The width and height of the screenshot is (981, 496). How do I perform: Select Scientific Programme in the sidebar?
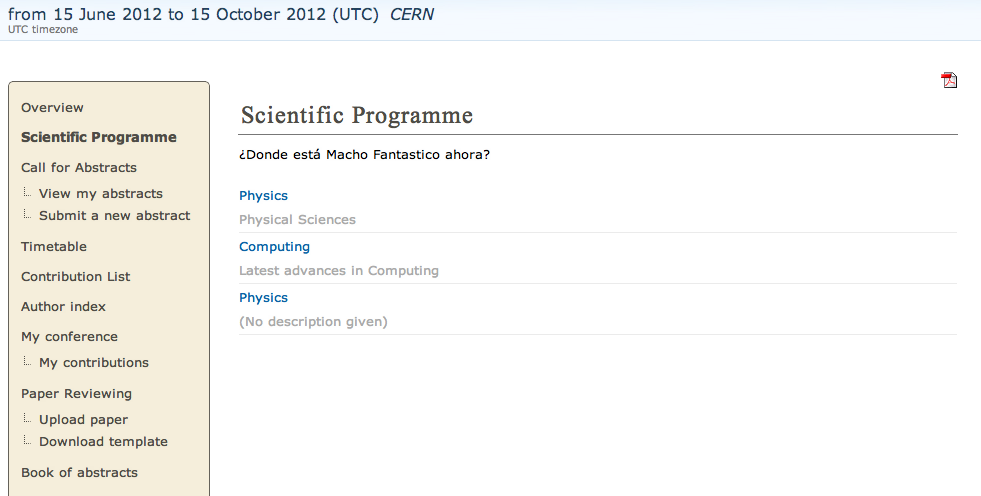(x=98, y=138)
